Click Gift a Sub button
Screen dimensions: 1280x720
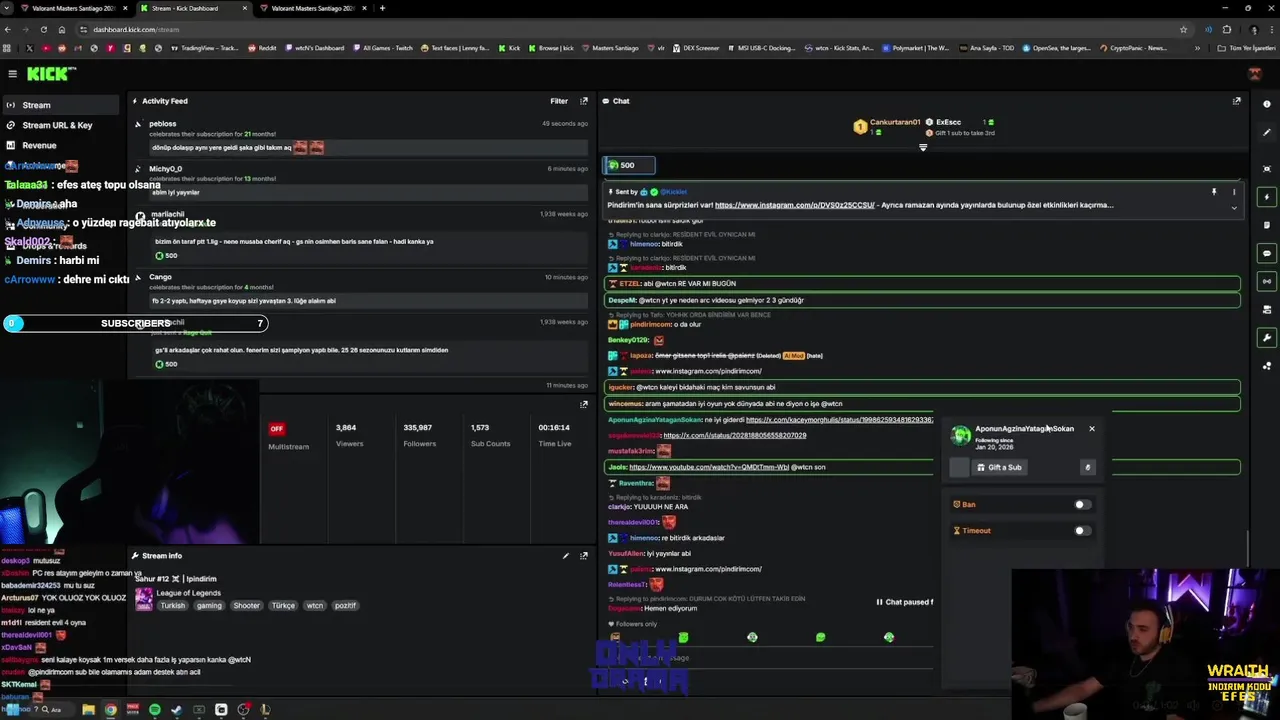click(1000, 467)
